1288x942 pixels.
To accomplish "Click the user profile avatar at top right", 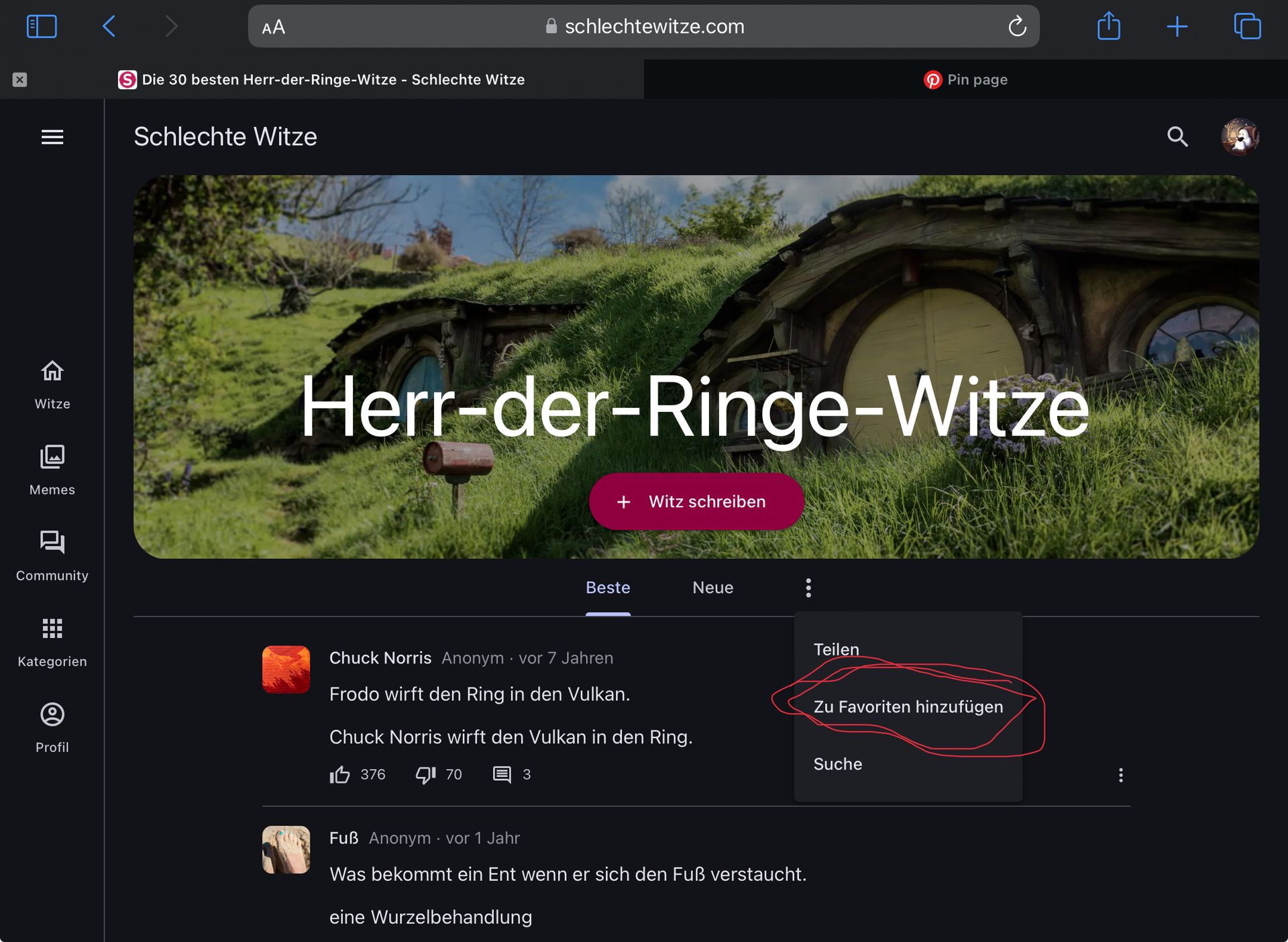I will [1239, 137].
